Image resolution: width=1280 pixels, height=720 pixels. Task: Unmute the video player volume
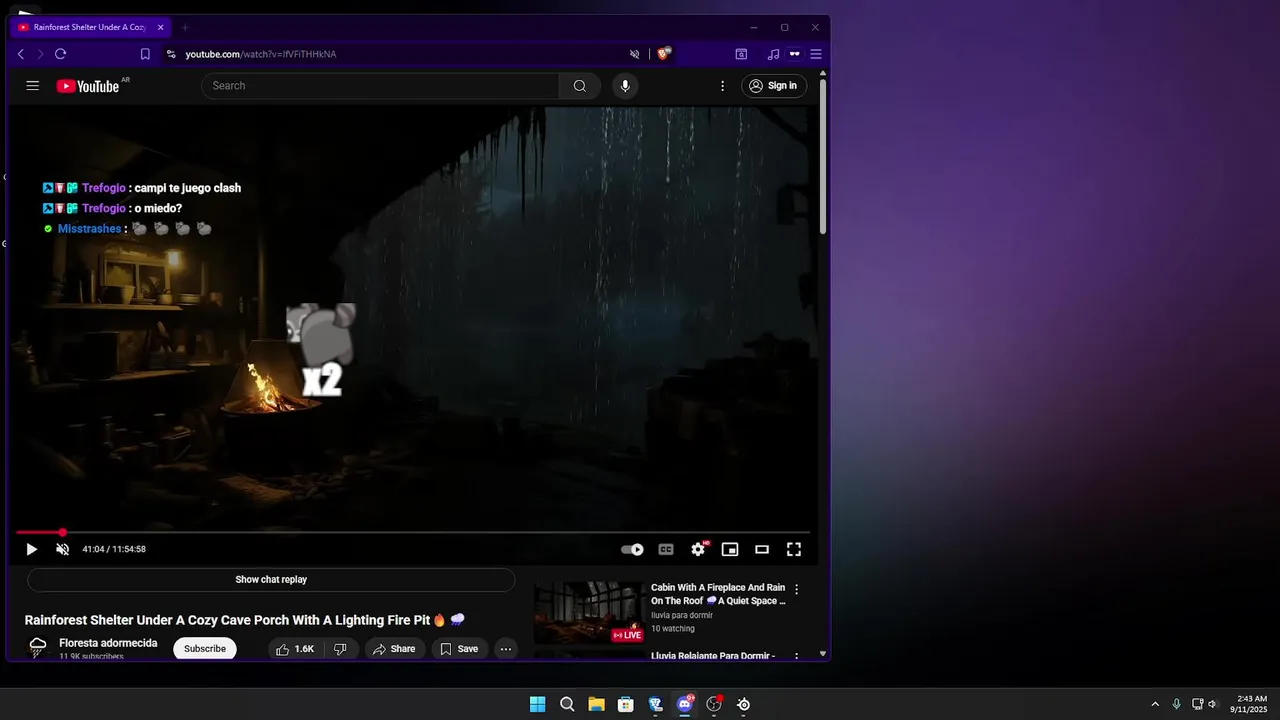(x=62, y=549)
